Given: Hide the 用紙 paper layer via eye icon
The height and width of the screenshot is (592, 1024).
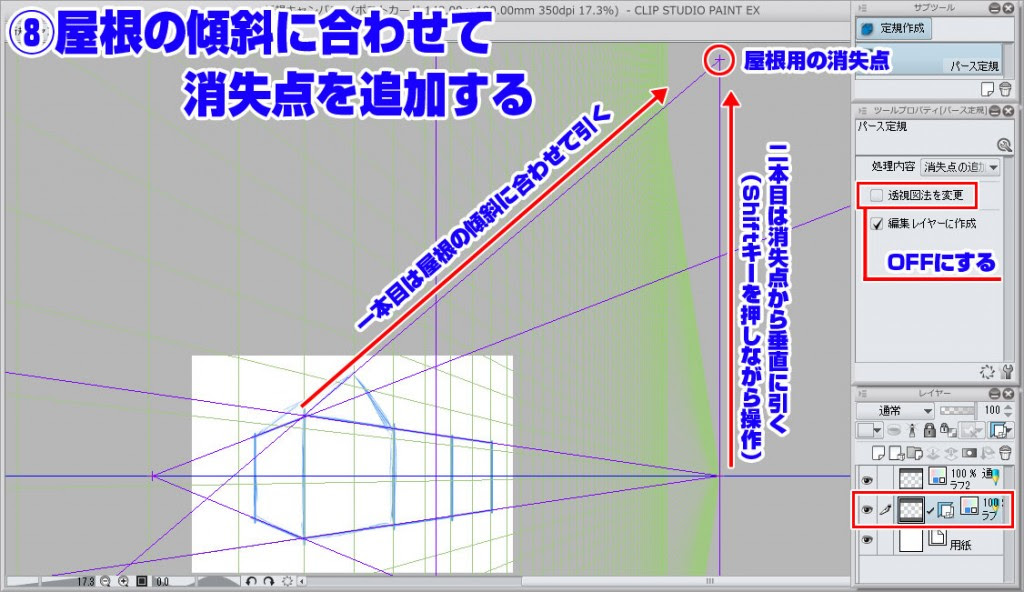Looking at the screenshot, I should (x=867, y=540).
